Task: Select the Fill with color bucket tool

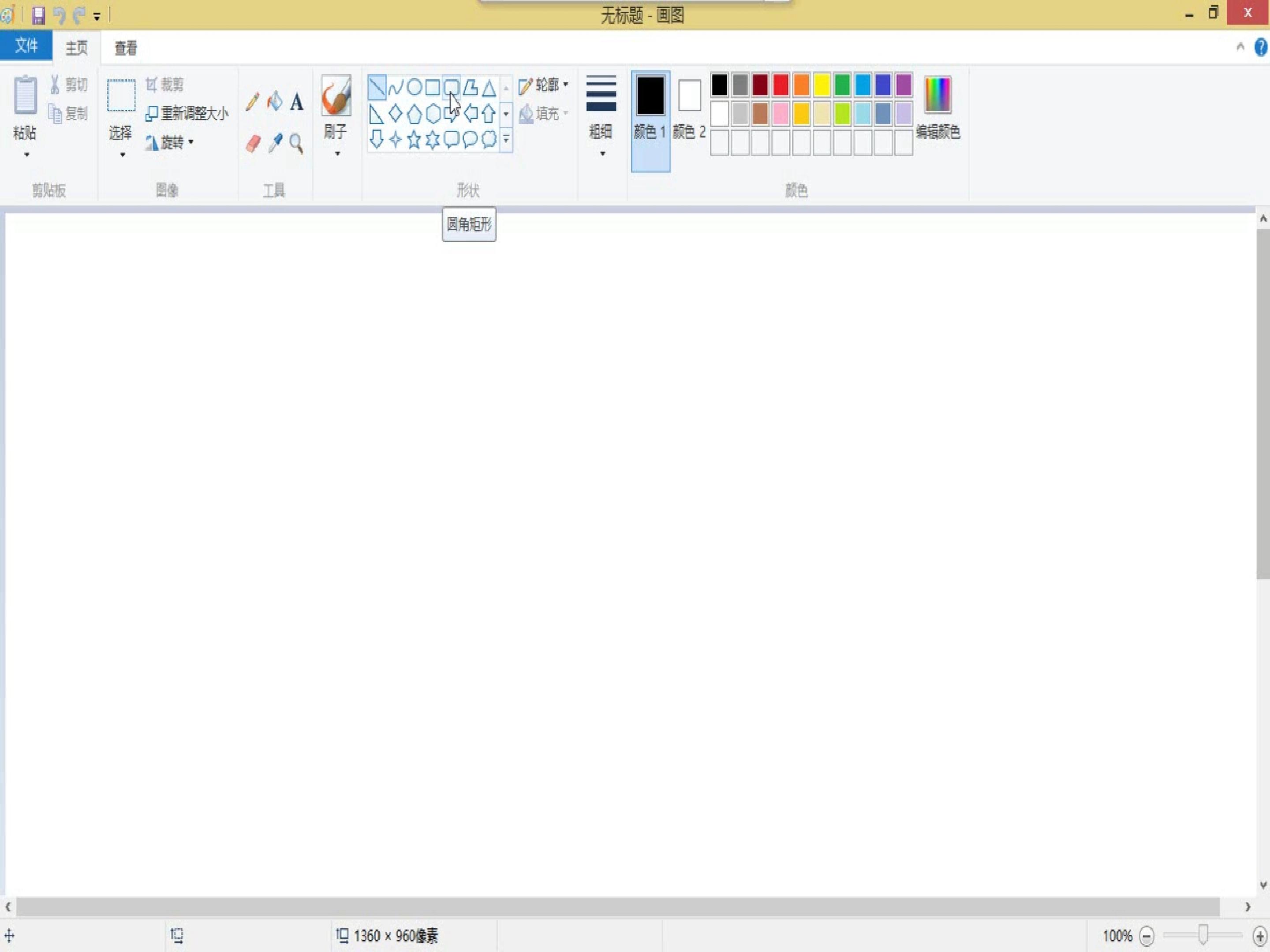Action: (x=274, y=102)
